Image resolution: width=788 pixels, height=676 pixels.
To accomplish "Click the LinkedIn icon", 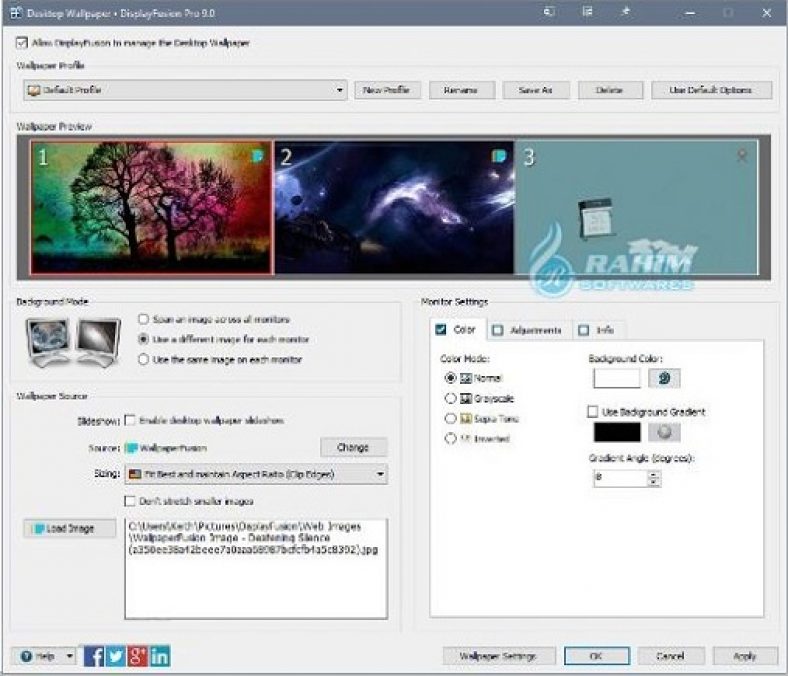I will coord(160,656).
